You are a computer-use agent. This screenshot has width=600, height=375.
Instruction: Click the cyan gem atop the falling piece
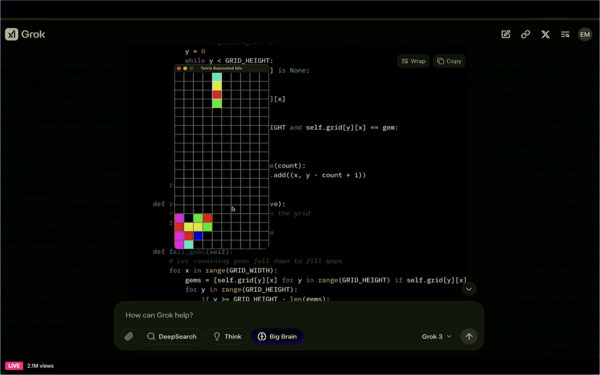click(x=217, y=77)
